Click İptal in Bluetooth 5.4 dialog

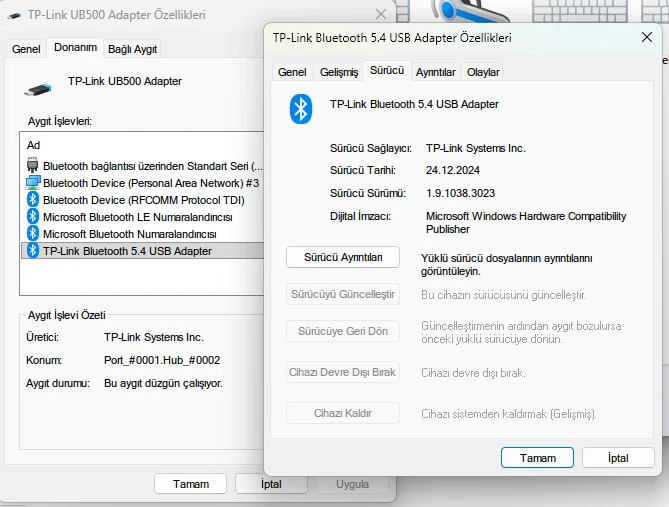tap(618, 458)
